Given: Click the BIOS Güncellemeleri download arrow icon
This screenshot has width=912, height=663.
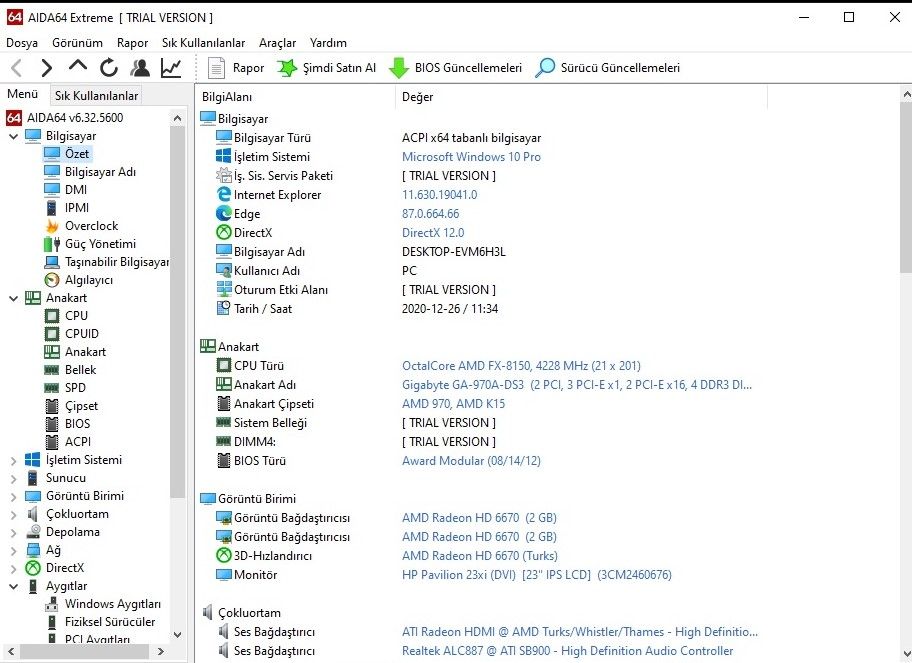Looking at the screenshot, I should (398, 68).
